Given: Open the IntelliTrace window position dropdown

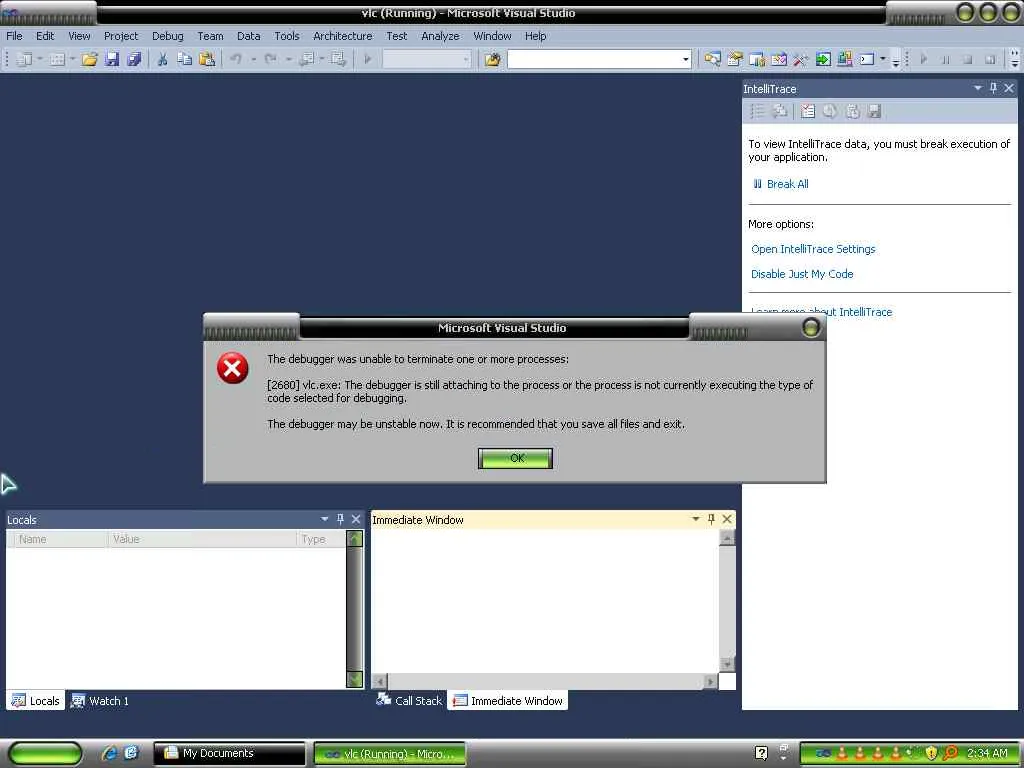Looking at the screenshot, I should point(978,88).
